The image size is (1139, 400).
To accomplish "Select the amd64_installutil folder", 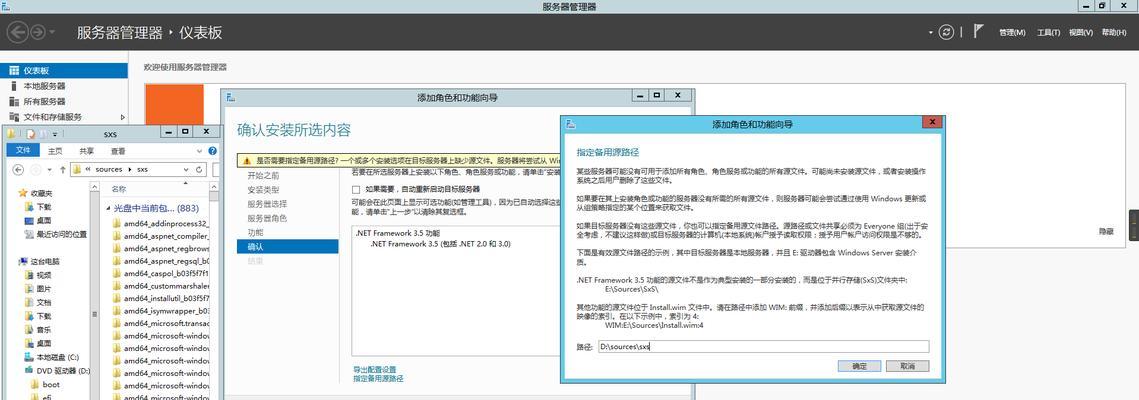I will [161, 298].
